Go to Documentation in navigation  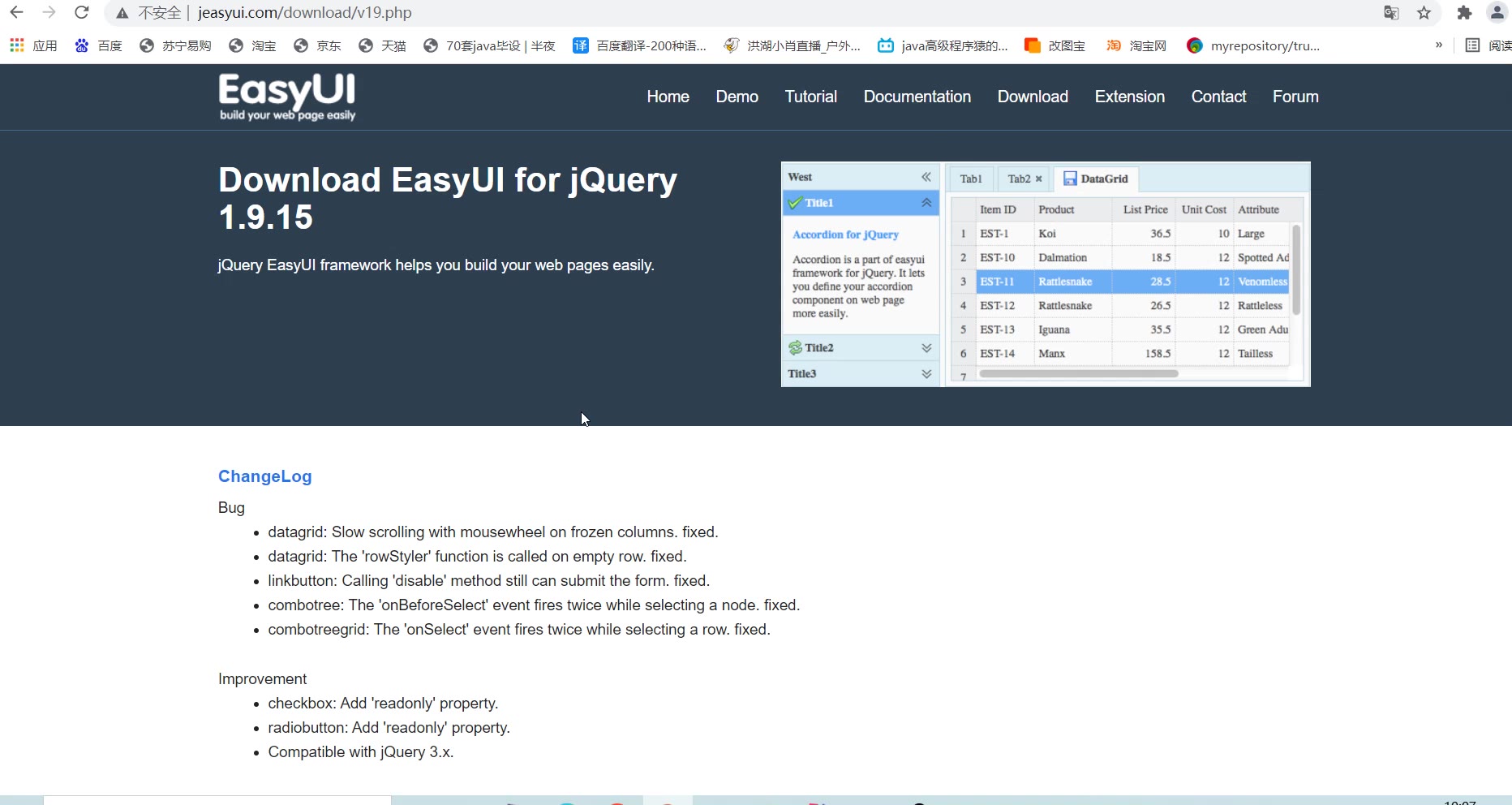coord(917,97)
